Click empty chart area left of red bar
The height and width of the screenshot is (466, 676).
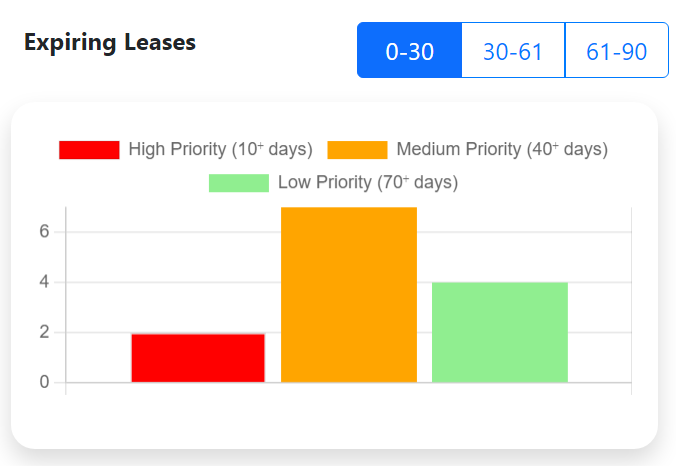[x=99, y=302]
